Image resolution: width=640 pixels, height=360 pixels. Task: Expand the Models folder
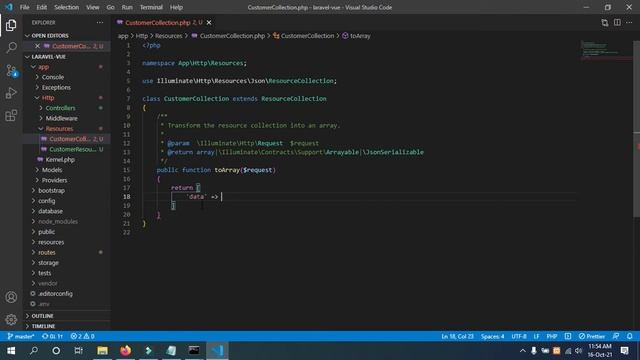[67, 170]
